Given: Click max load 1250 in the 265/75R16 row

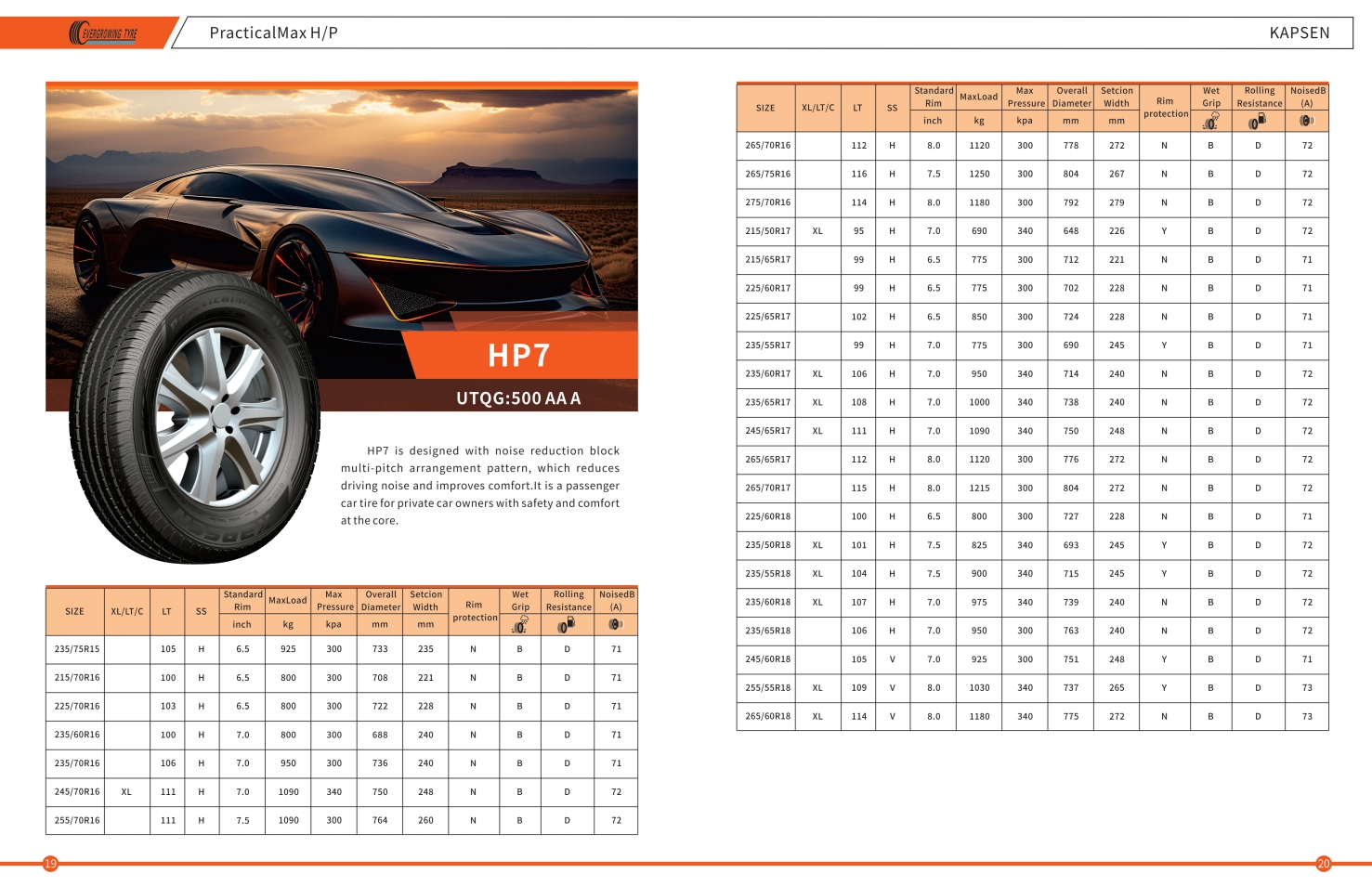Looking at the screenshot, I should tap(979, 174).
